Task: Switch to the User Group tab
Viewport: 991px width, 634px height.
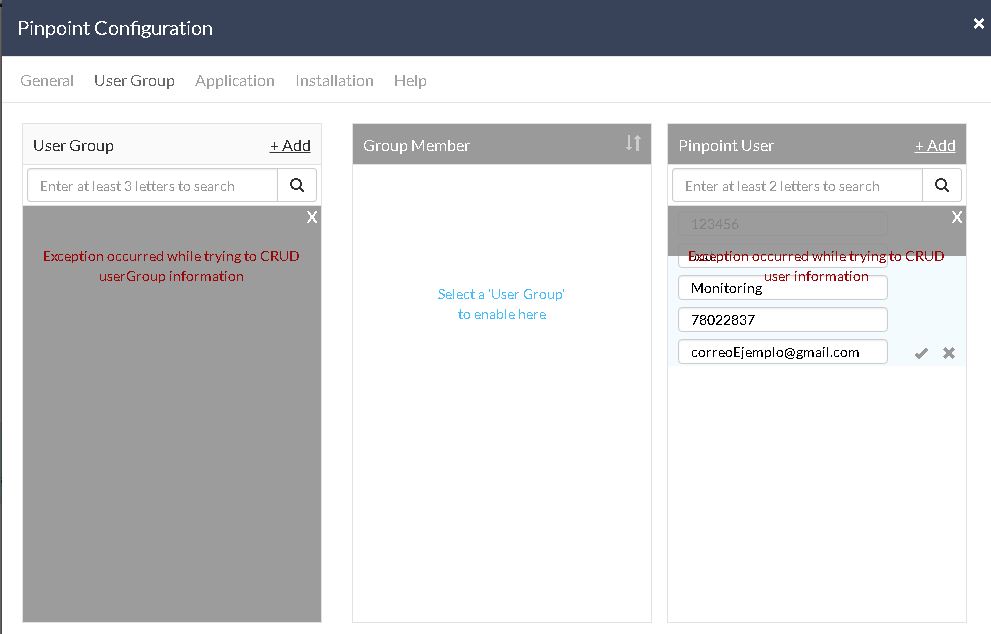Action: point(134,81)
